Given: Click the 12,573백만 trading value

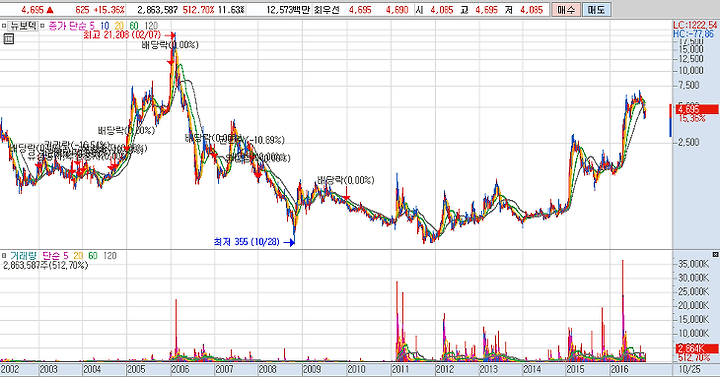Looking at the screenshot, I should [289, 10].
